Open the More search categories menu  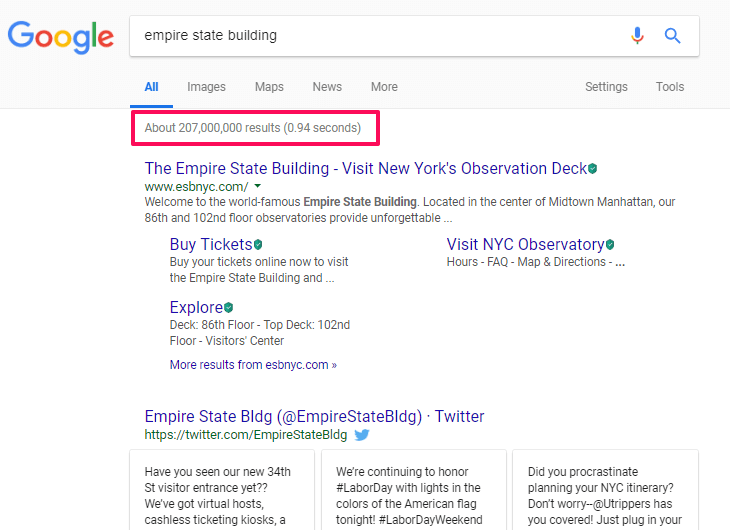point(384,87)
